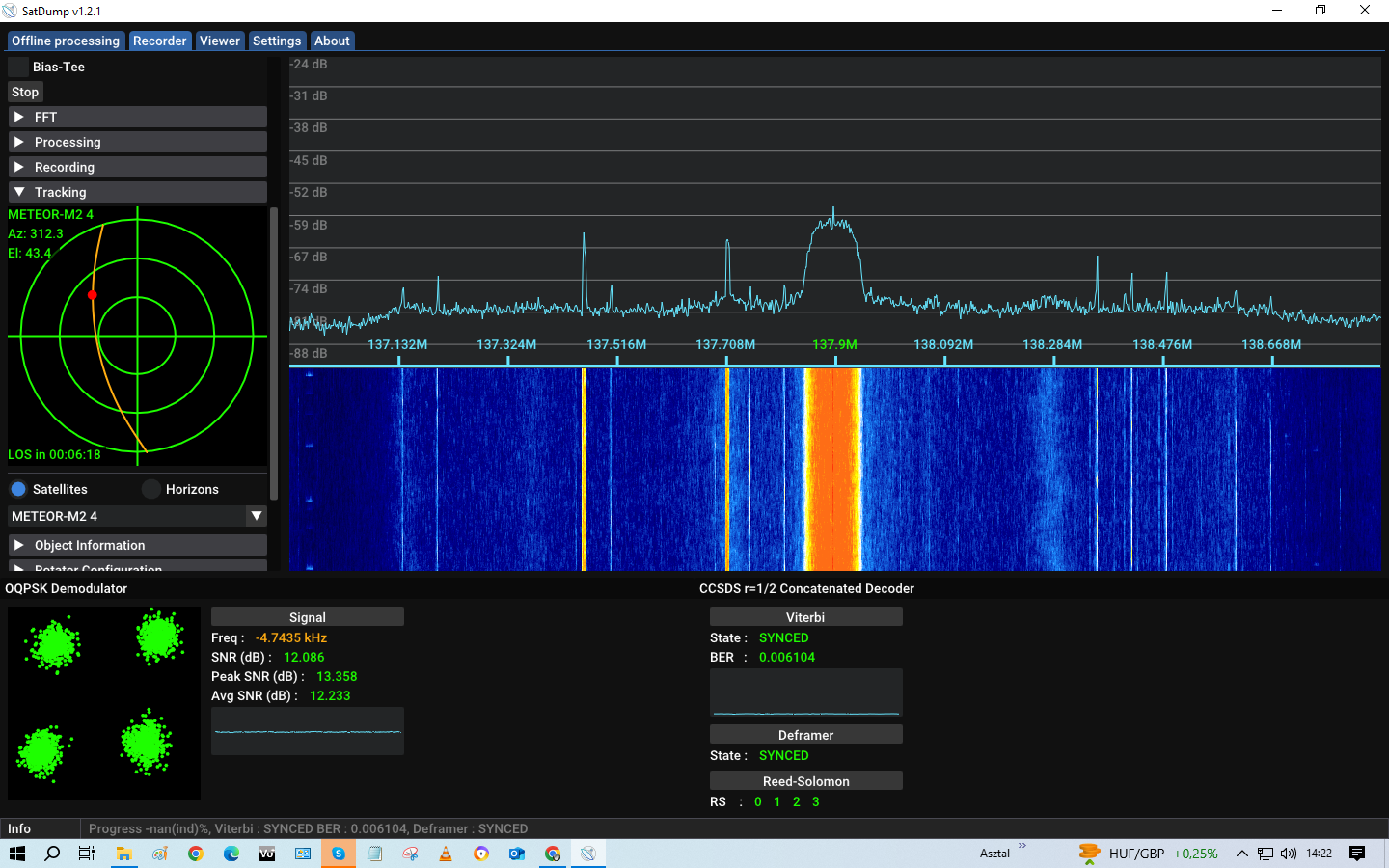Switch to the Recorder tab
The height and width of the screenshot is (868, 1389).
pos(160,41)
